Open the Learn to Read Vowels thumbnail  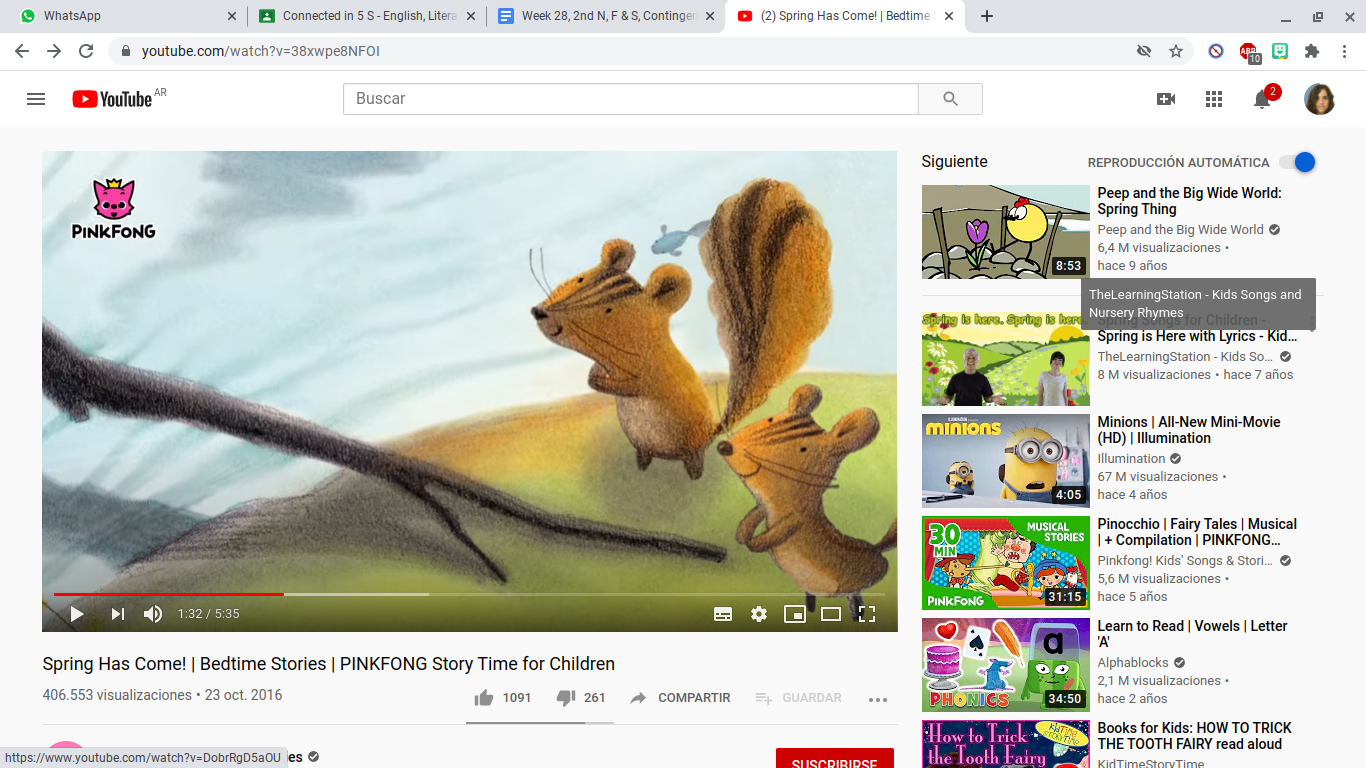click(x=1006, y=665)
